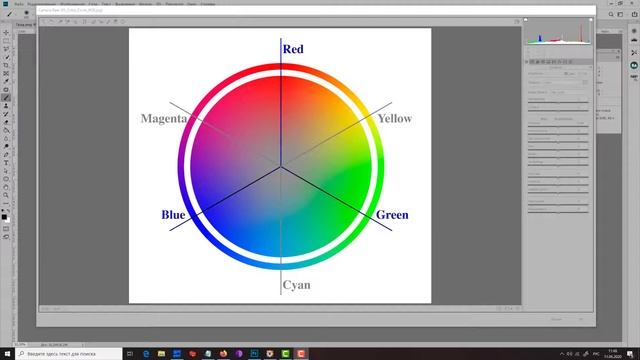The width and height of the screenshot is (640, 360).
Task: Click the Camera Raw White Balance tool
Action: (x=60, y=22)
